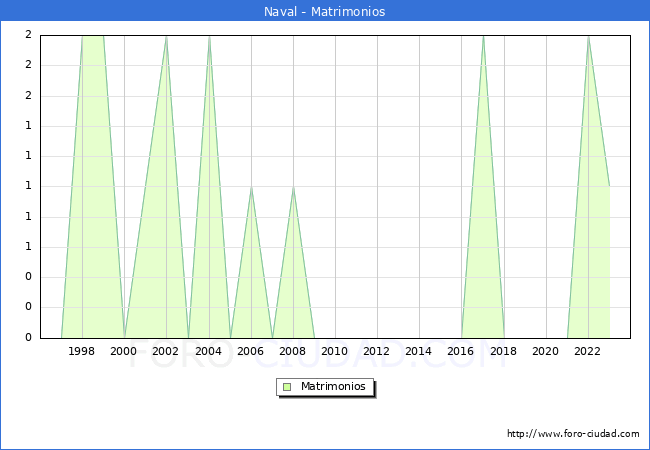Click the 2022 peak data point
650x450 pixels.
tap(588, 37)
